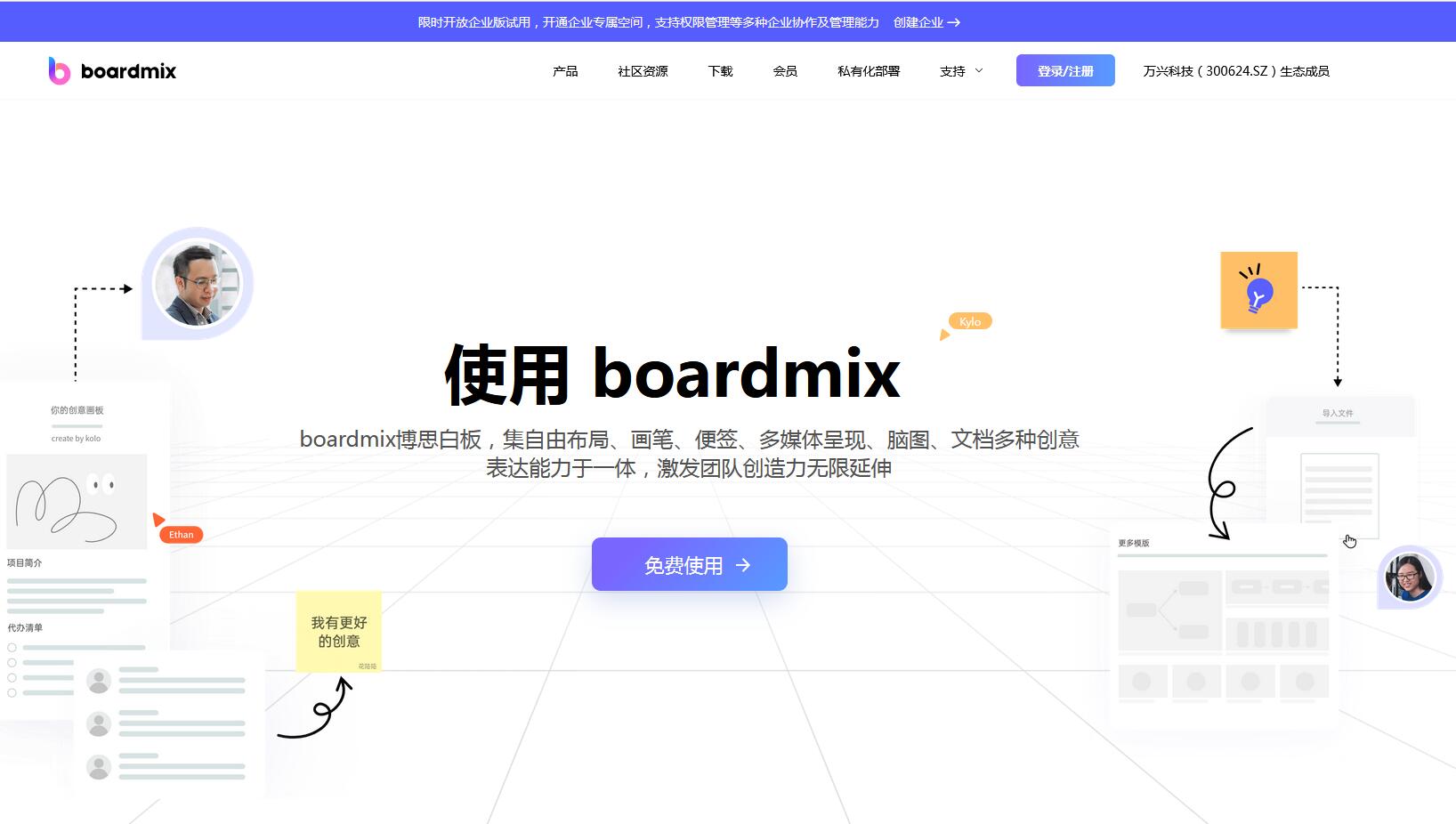Click the arrow icon inside 免费使用 button

(x=743, y=564)
